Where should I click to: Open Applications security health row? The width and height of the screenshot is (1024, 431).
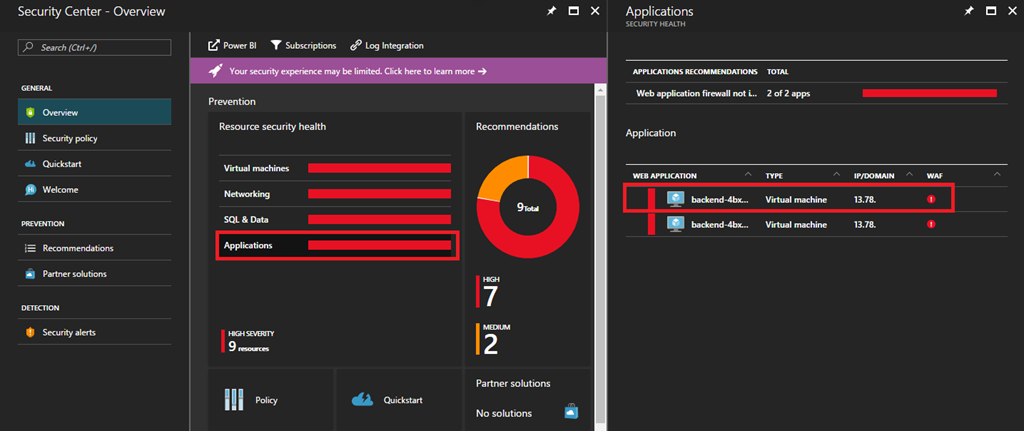click(x=337, y=246)
